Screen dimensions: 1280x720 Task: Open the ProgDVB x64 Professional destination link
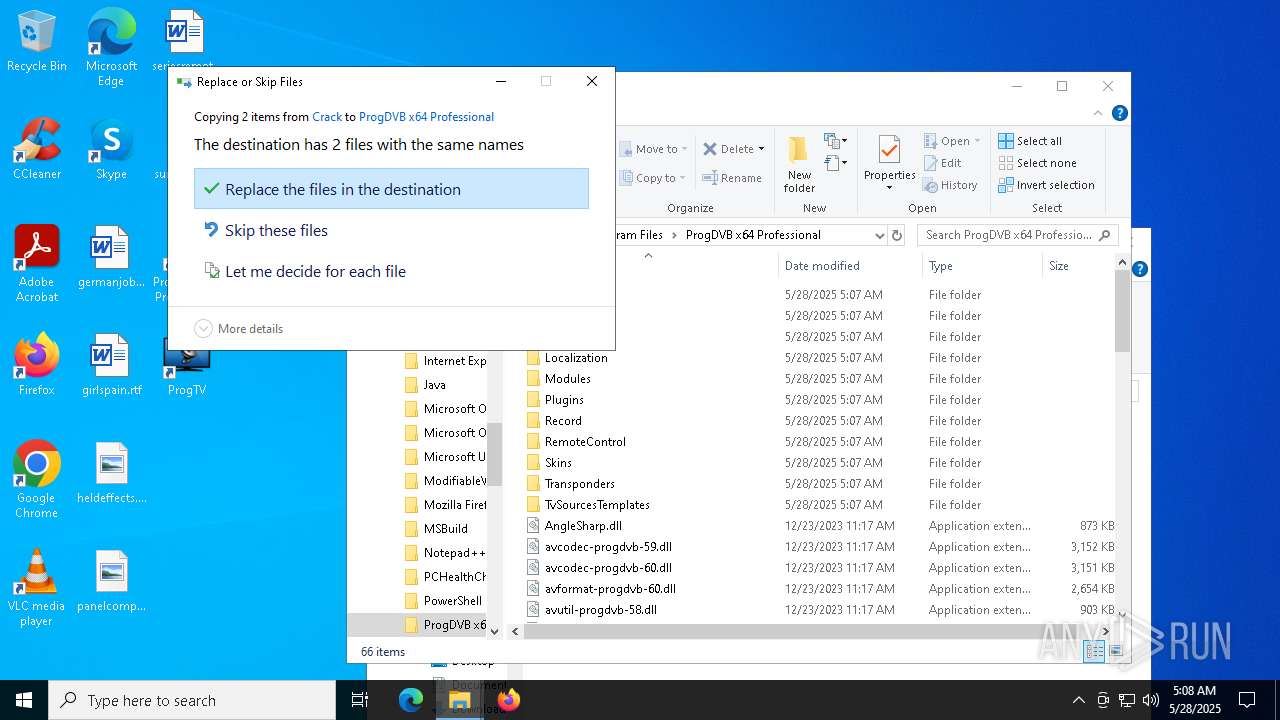pyautogui.click(x=426, y=117)
